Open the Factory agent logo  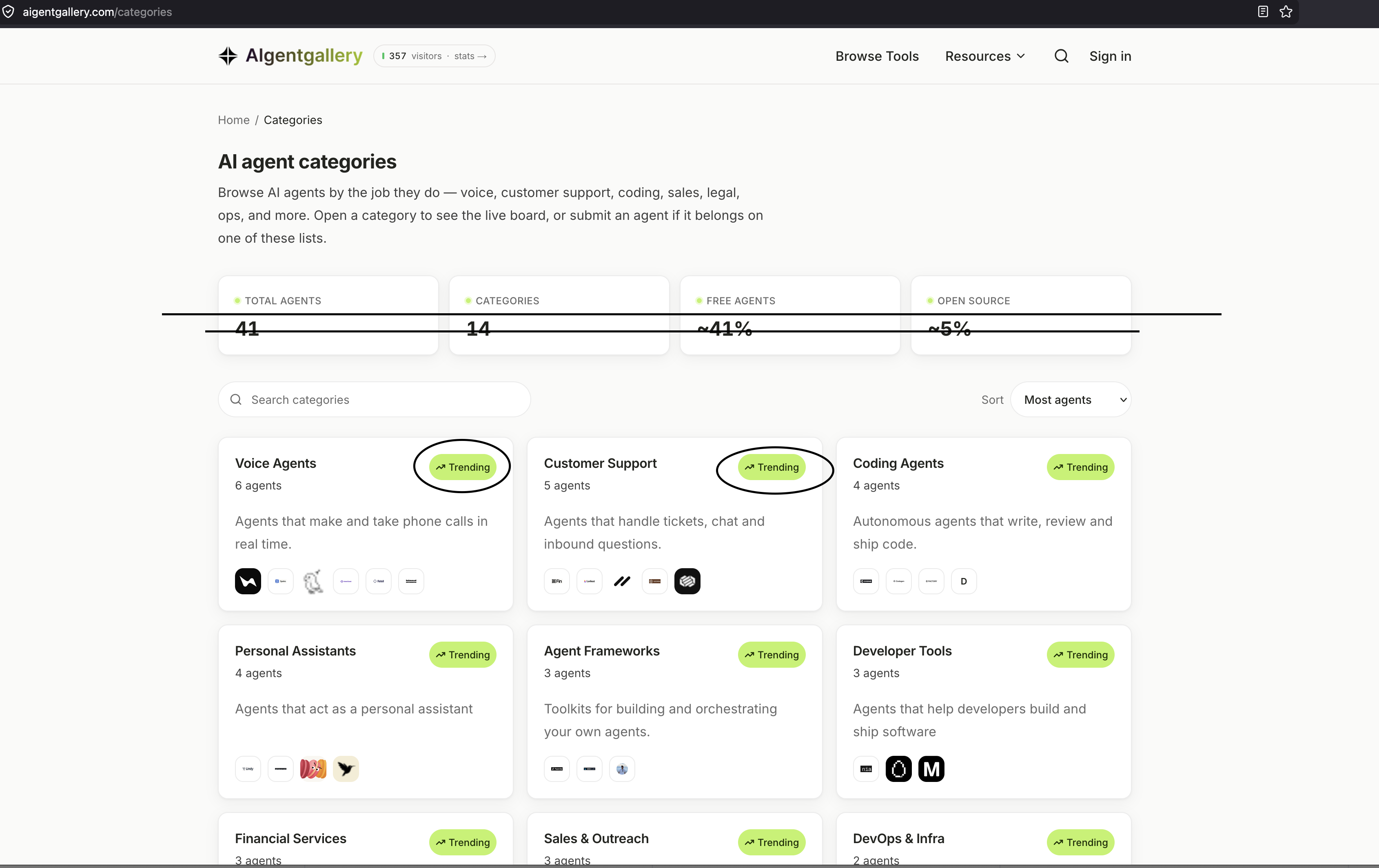point(931,581)
